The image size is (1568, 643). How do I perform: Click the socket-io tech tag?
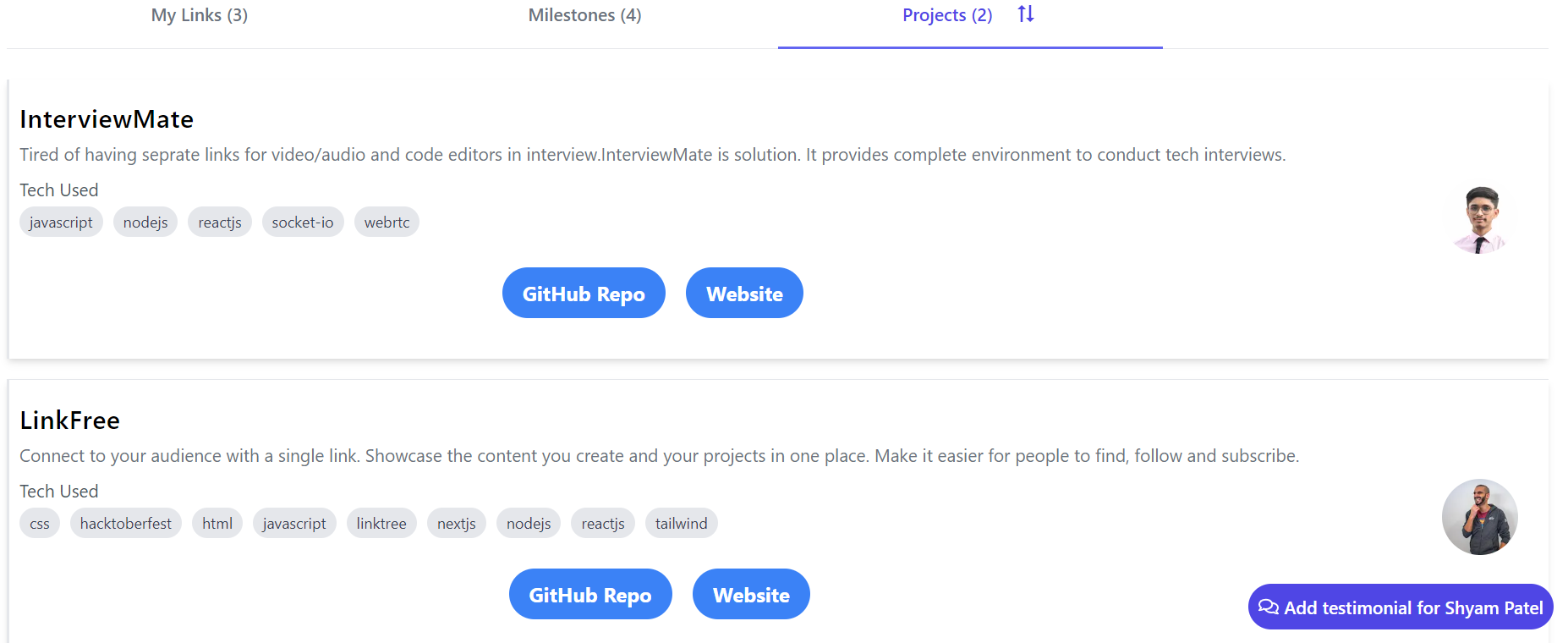coord(303,222)
